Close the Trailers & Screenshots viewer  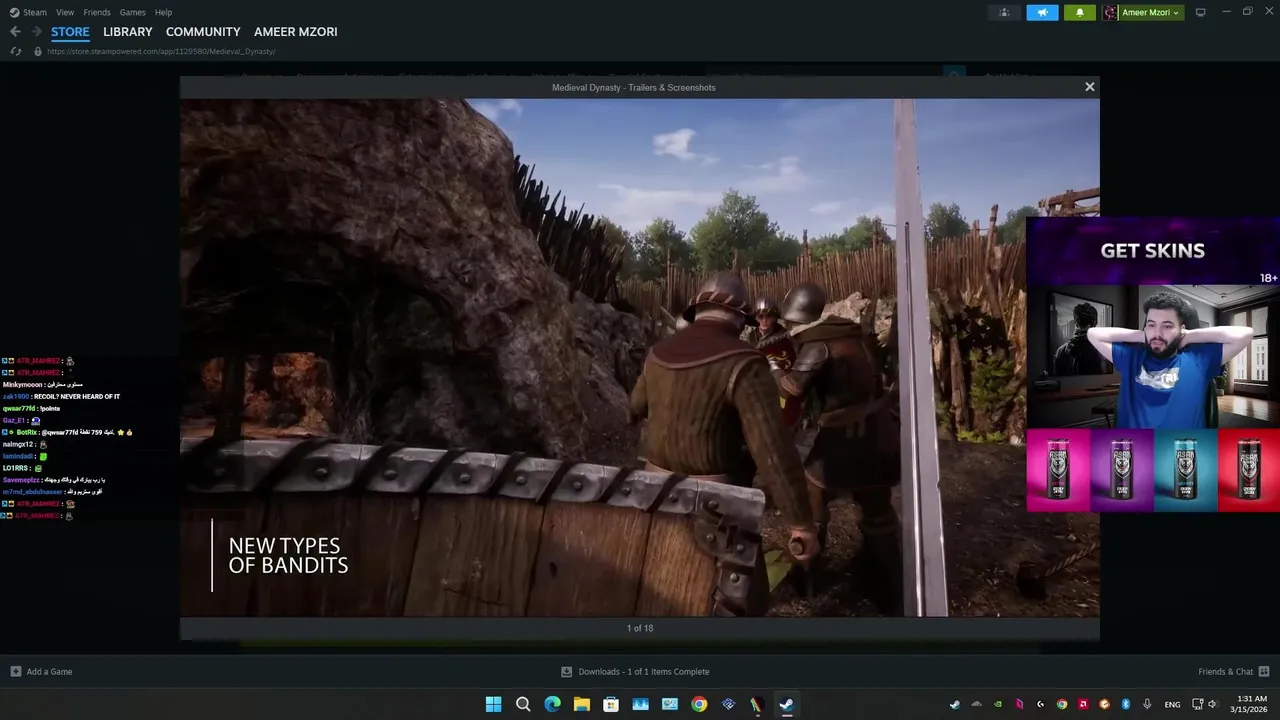tap(1090, 87)
